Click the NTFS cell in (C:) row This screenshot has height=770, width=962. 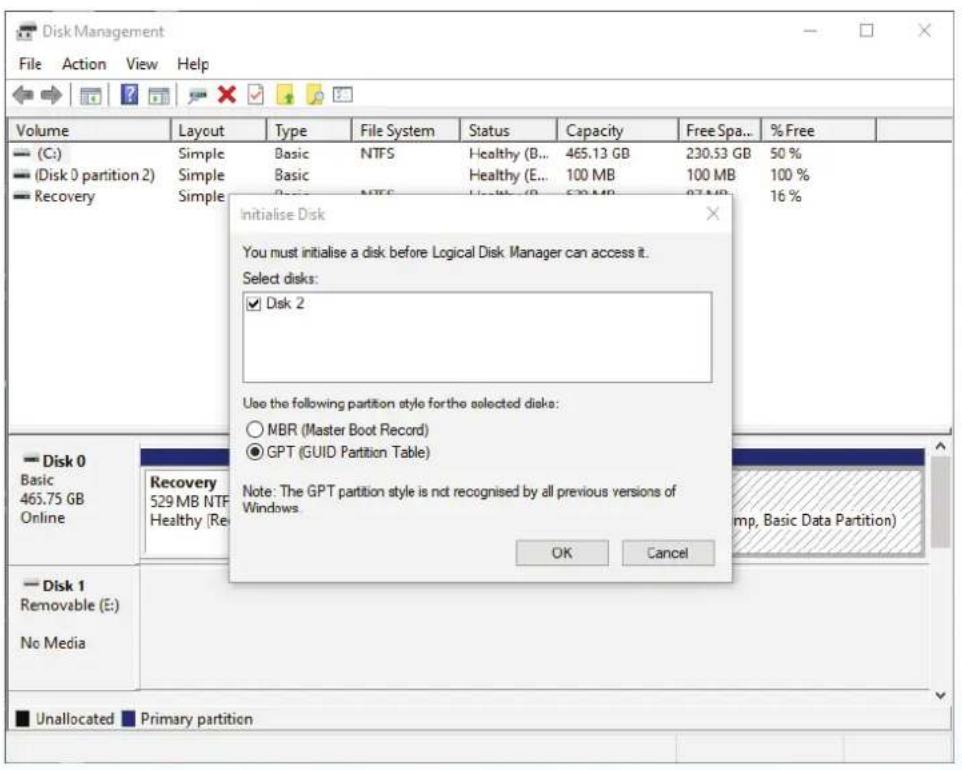tap(377, 153)
